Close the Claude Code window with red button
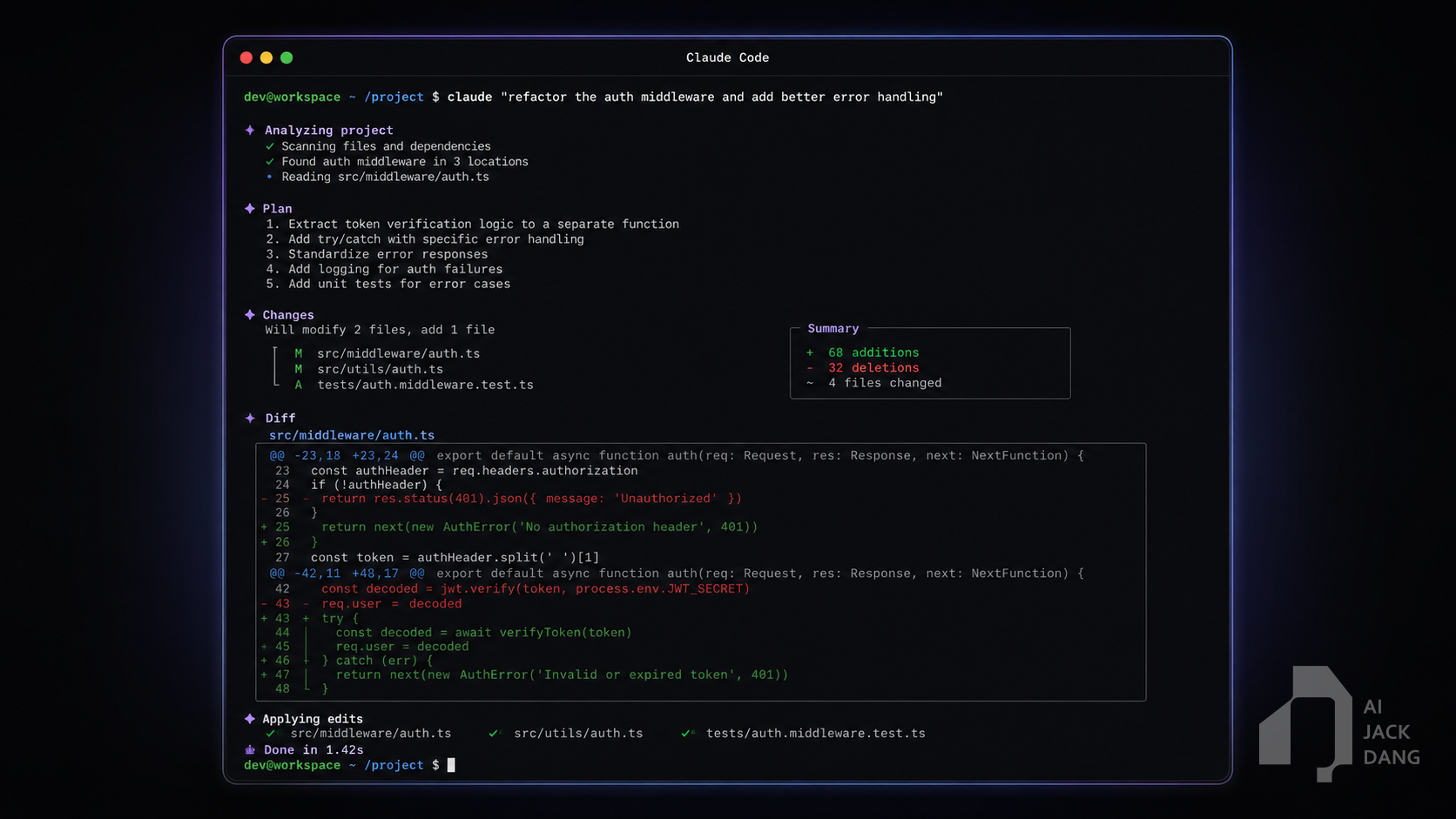1456x819 pixels. click(x=246, y=57)
